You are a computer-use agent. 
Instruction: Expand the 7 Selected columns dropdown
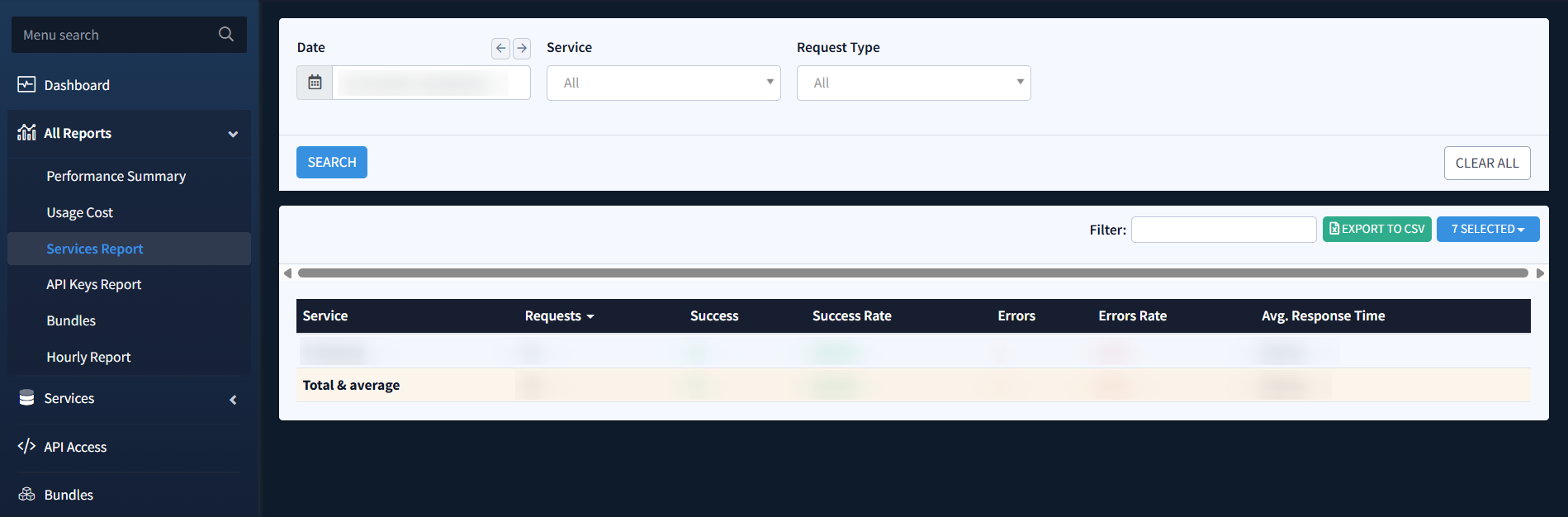click(x=1487, y=229)
